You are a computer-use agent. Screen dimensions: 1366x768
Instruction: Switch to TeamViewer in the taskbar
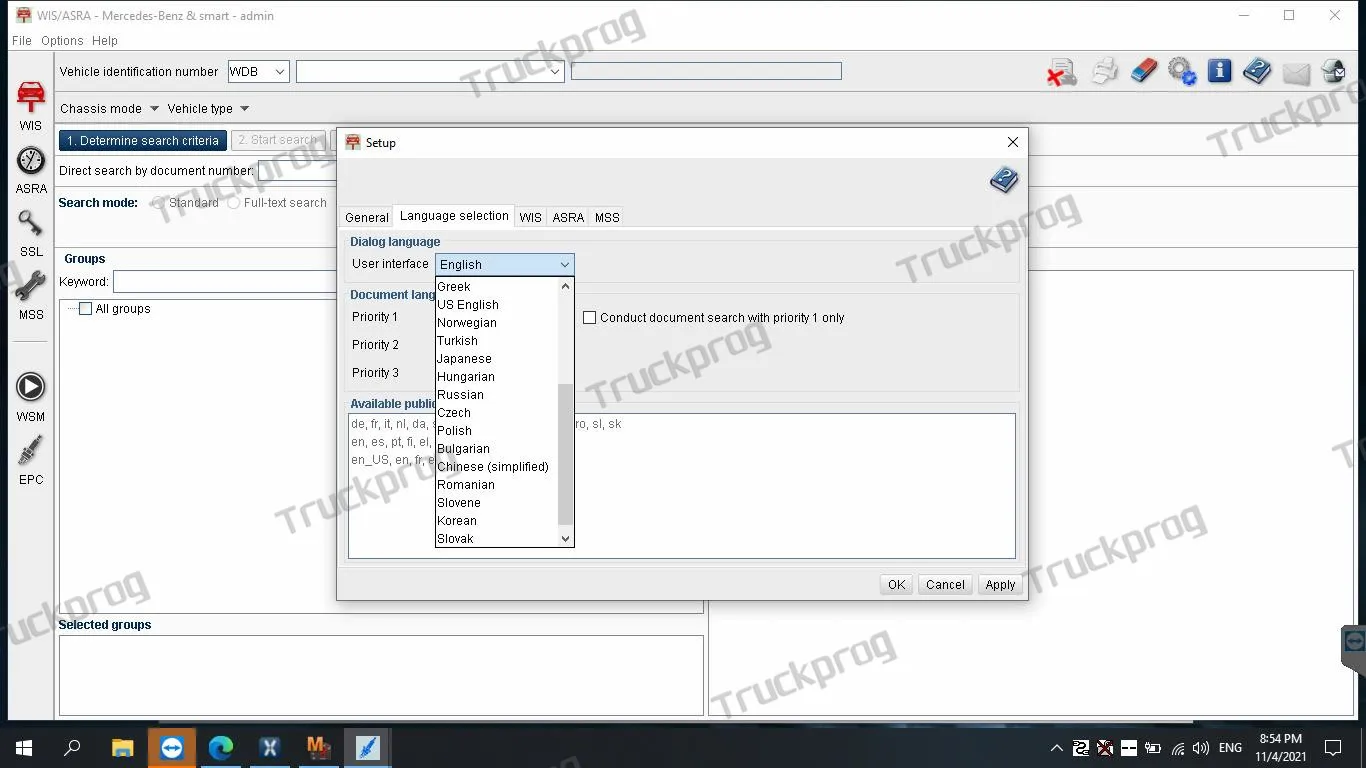tap(172, 747)
